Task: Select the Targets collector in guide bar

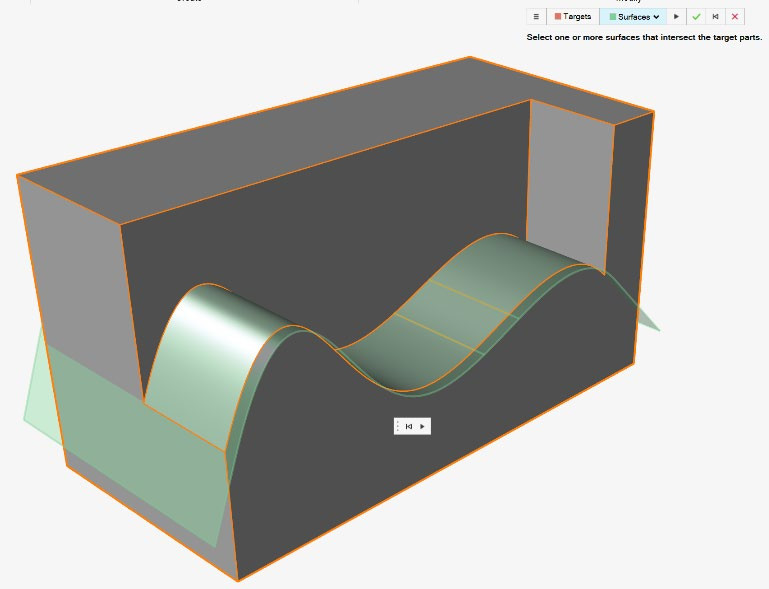Action: point(577,17)
